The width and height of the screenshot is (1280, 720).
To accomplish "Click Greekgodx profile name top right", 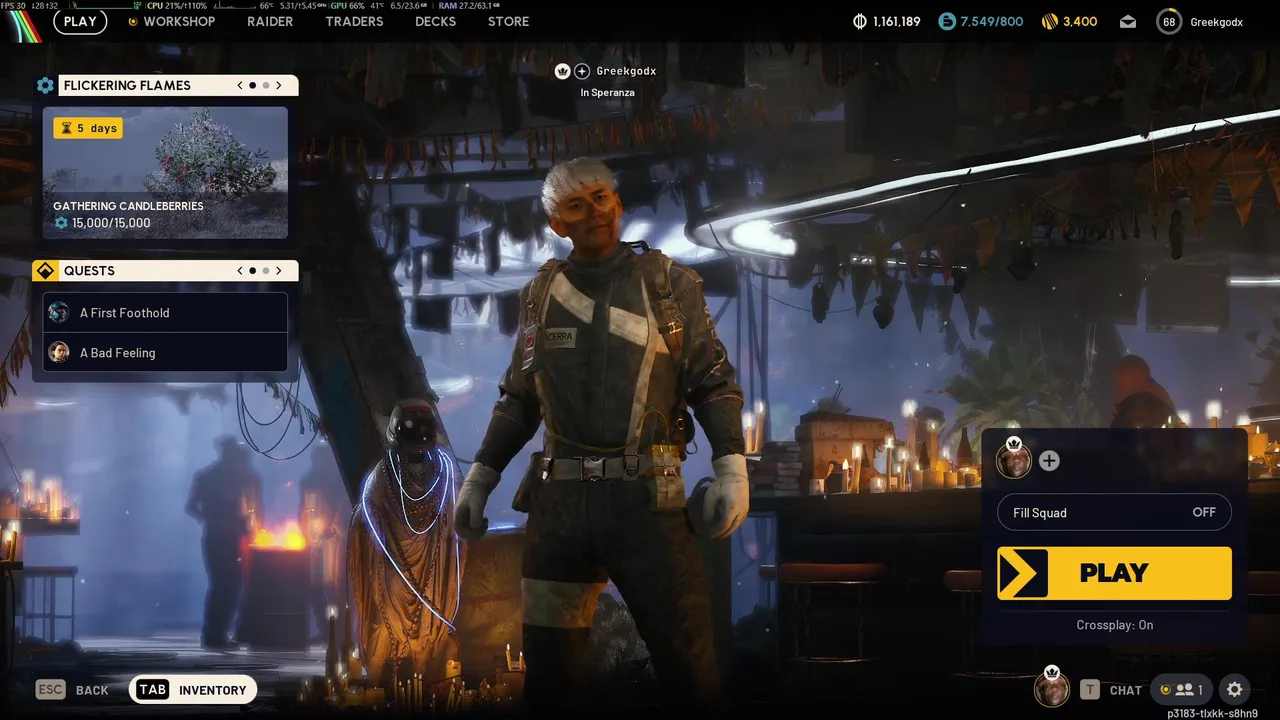I will coord(1216,22).
